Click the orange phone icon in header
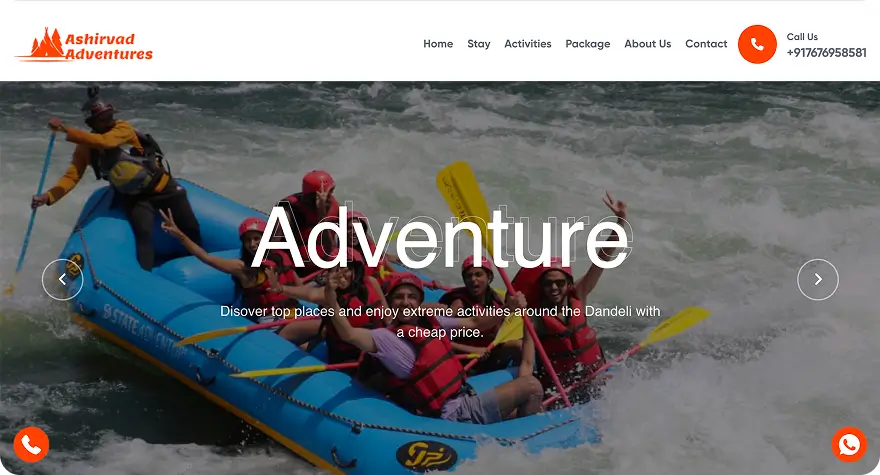 click(757, 44)
